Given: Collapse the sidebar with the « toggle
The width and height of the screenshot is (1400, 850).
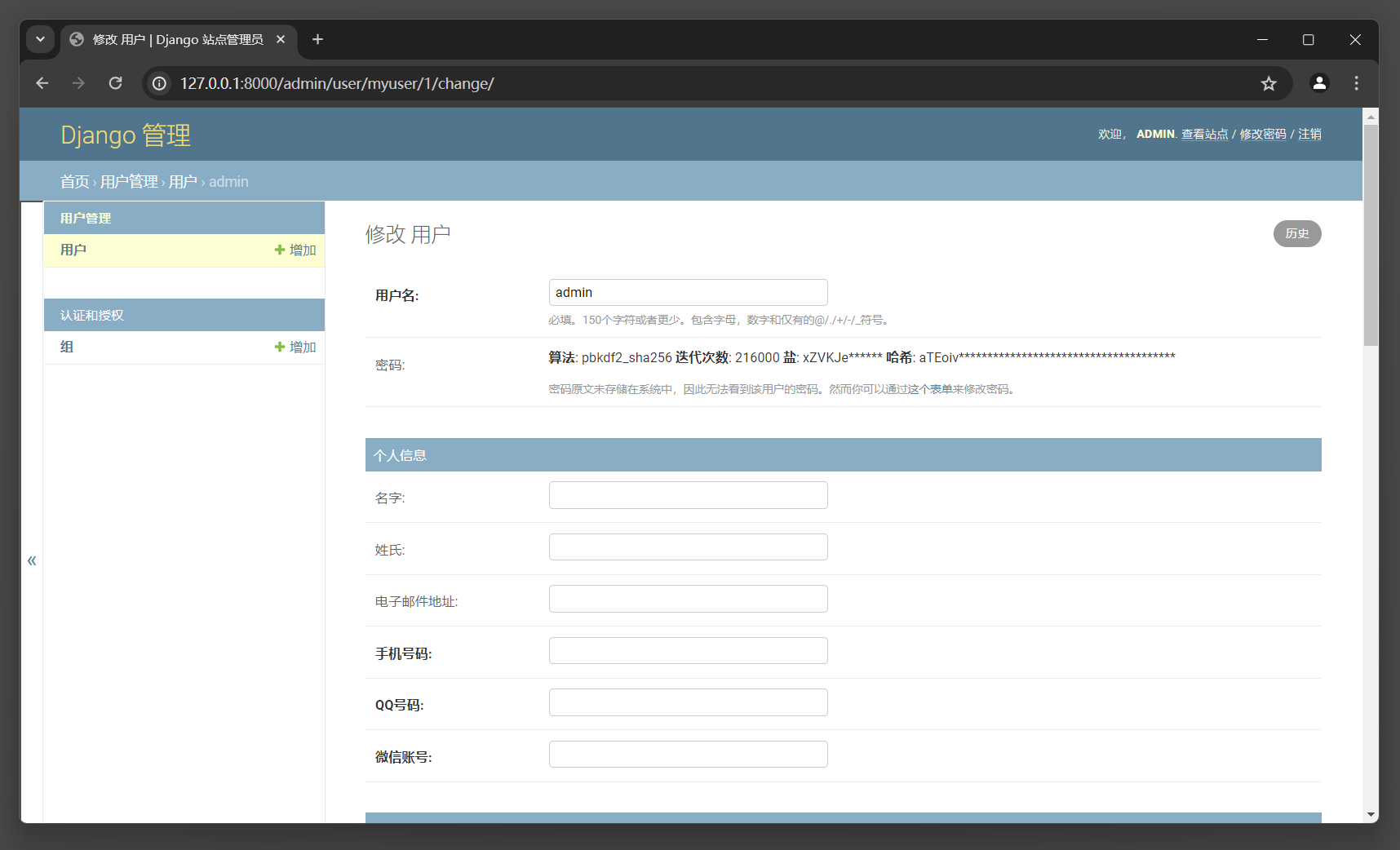Looking at the screenshot, I should pos(32,560).
